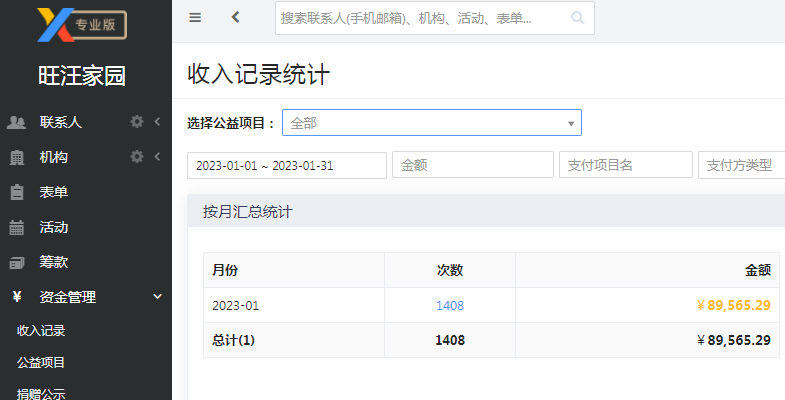Open the date range picker field

click(x=287, y=165)
